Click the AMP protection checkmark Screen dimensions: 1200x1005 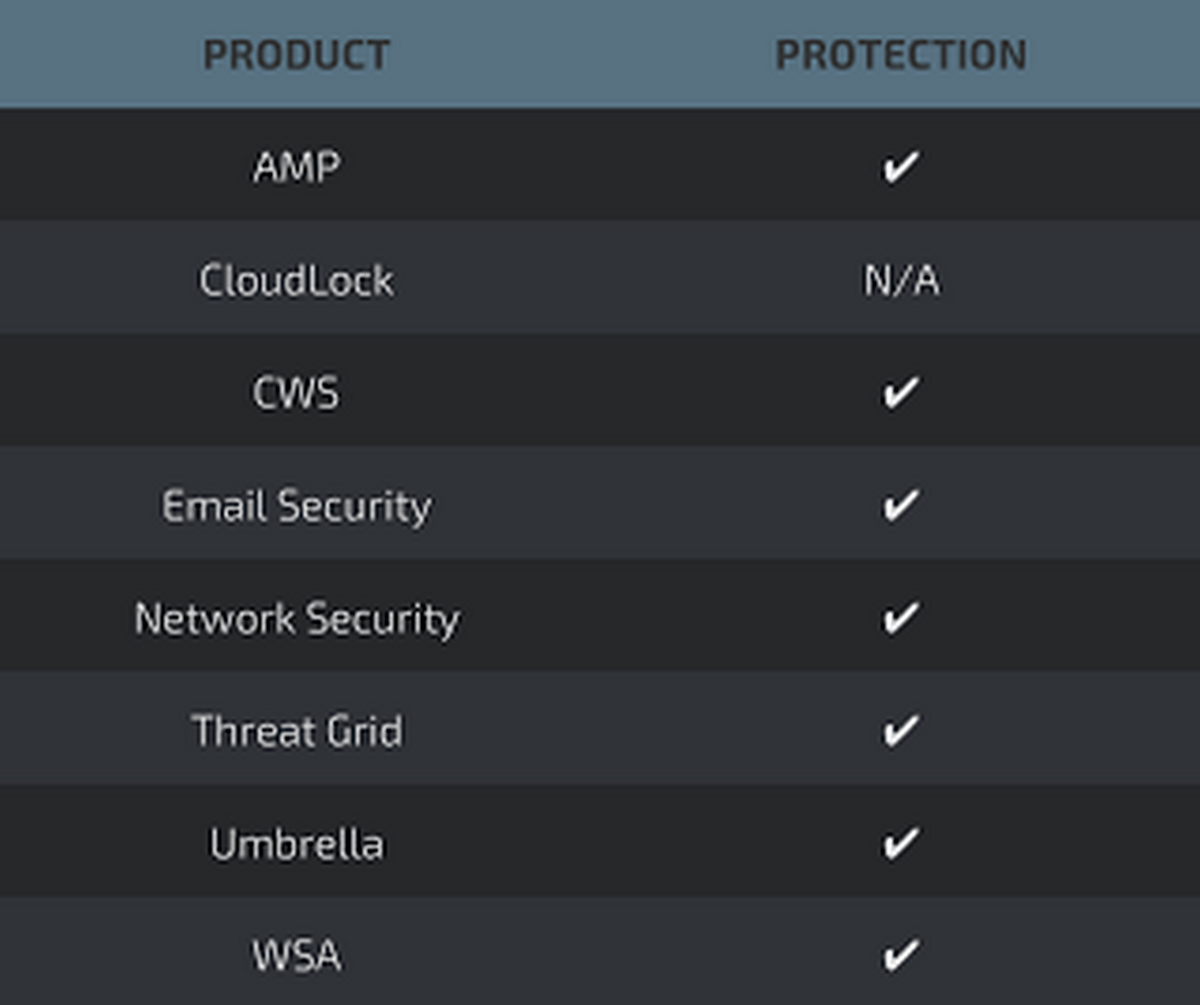coord(900,167)
